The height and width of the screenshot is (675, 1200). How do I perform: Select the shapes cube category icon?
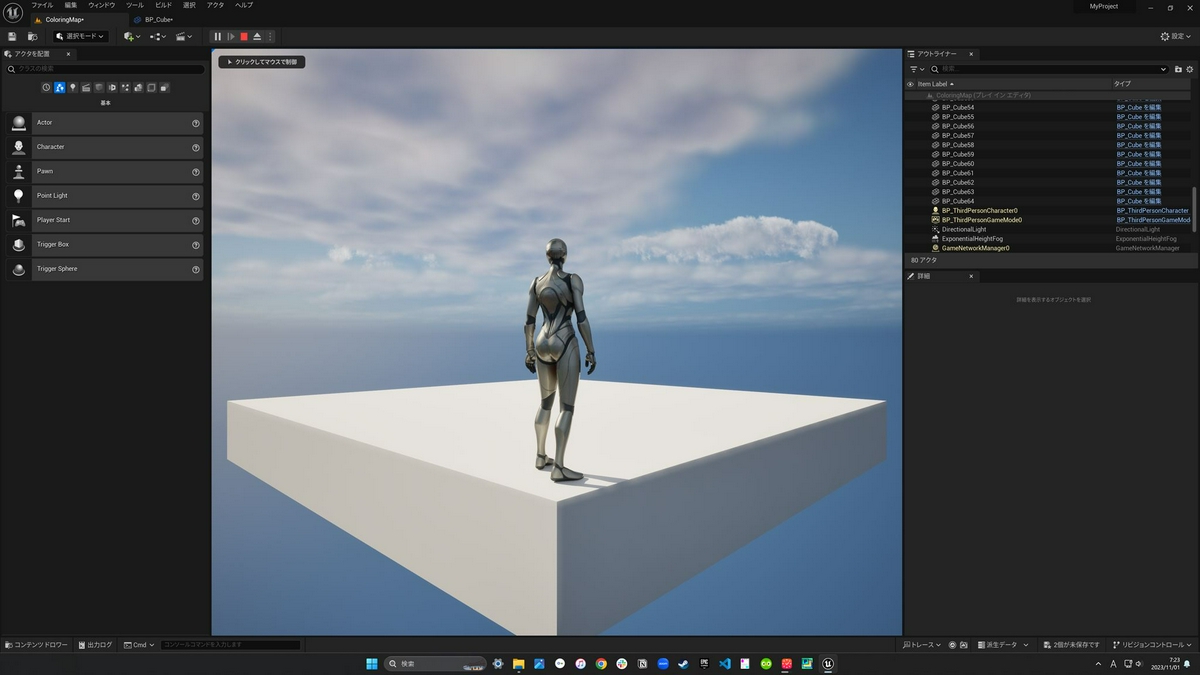[99, 88]
